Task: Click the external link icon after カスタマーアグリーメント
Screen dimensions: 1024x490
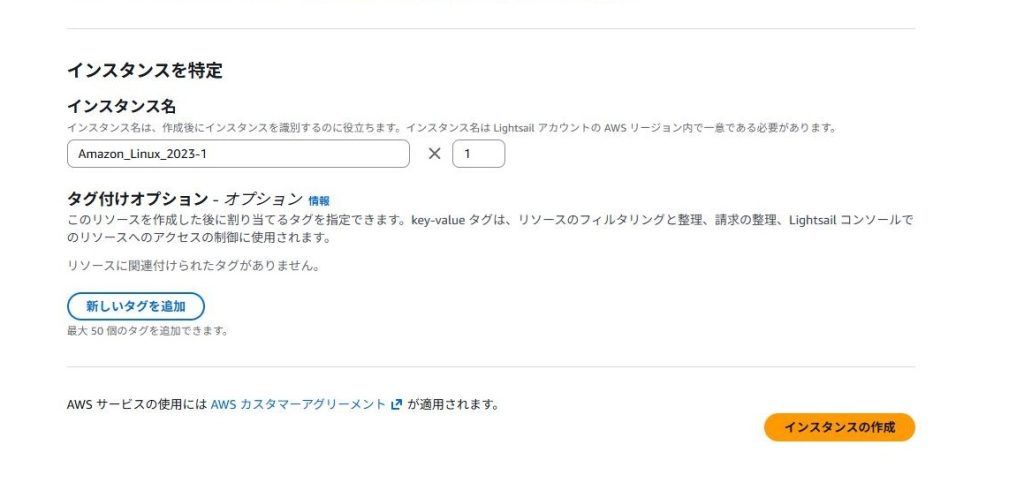Action: 397,405
